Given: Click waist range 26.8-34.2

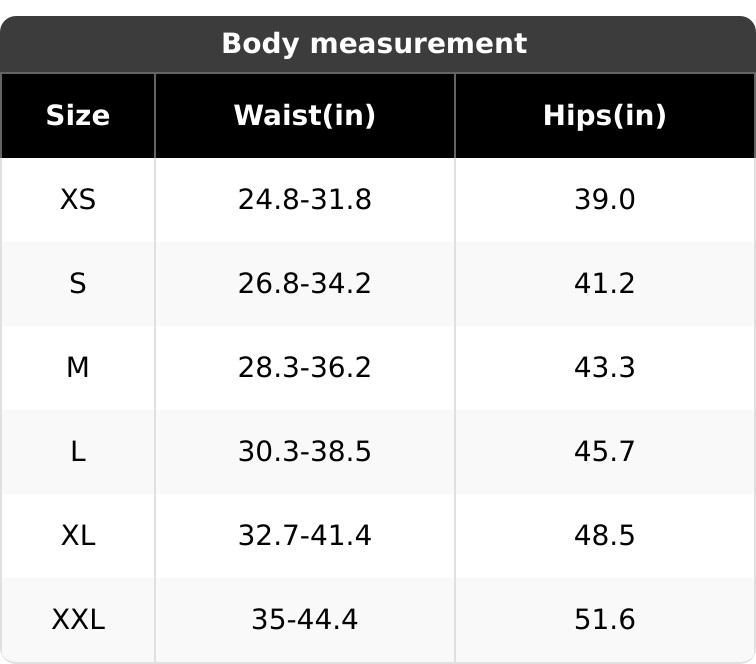Looking at the screenshot, I should coord(304,284).
